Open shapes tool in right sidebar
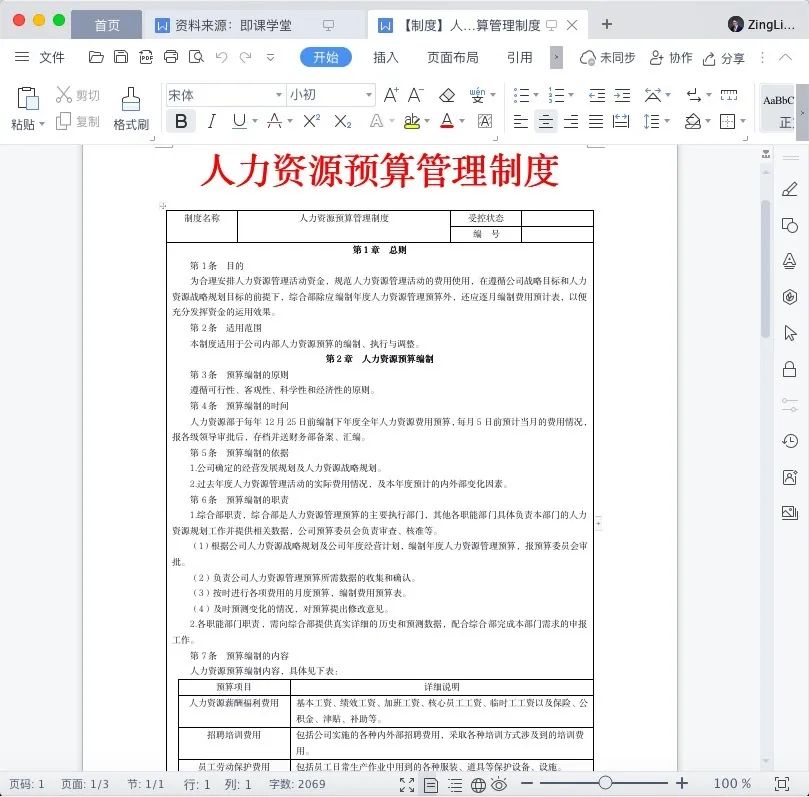Image resolution: width=809 pixels, height=797 pixels. click(789, 225)
